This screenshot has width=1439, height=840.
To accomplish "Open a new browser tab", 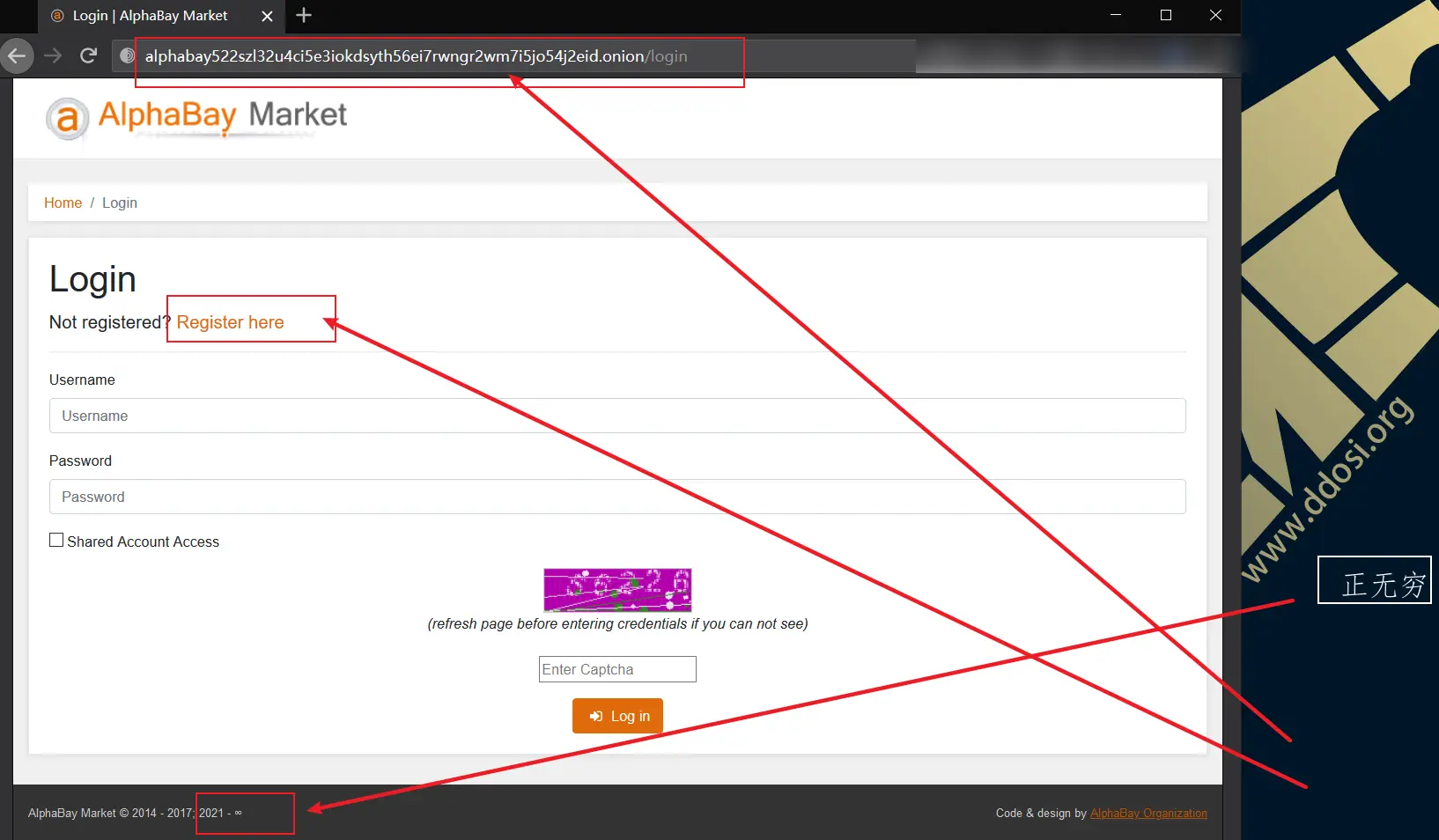I will point(304,15).
